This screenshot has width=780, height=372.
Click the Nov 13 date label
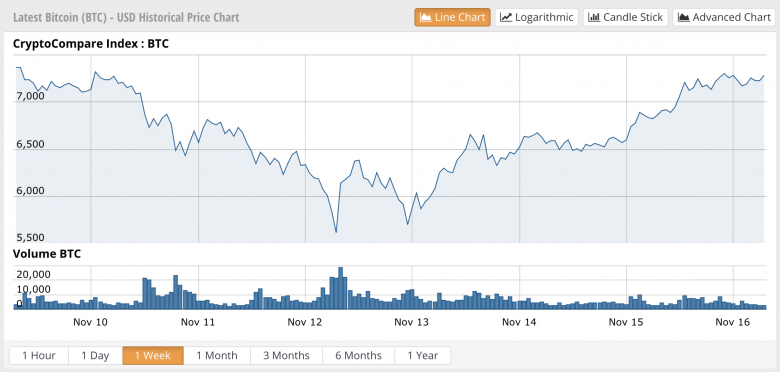point(411,322)
